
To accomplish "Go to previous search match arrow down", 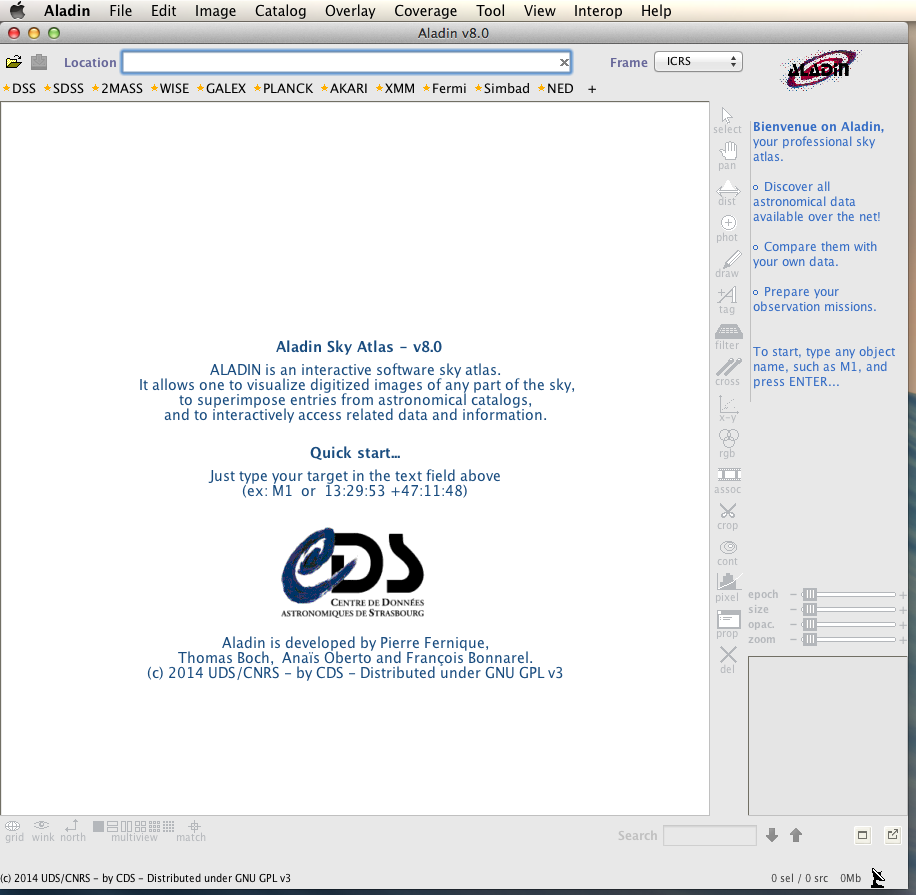I will tap(772, 835).
